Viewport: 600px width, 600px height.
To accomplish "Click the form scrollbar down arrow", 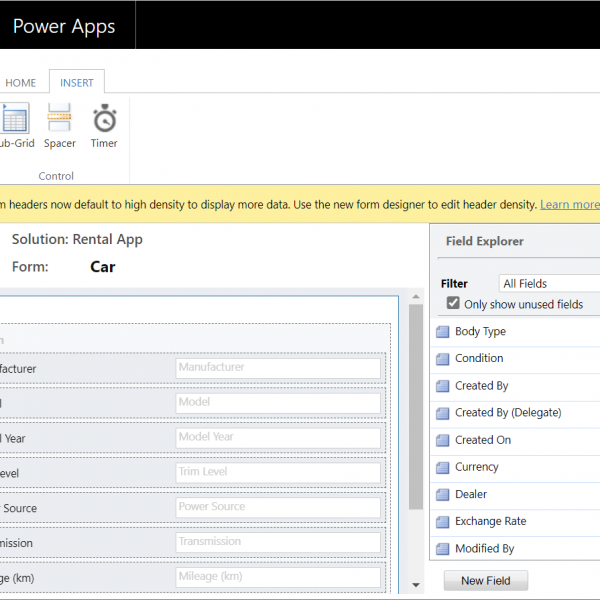I will tap(416, 585).
